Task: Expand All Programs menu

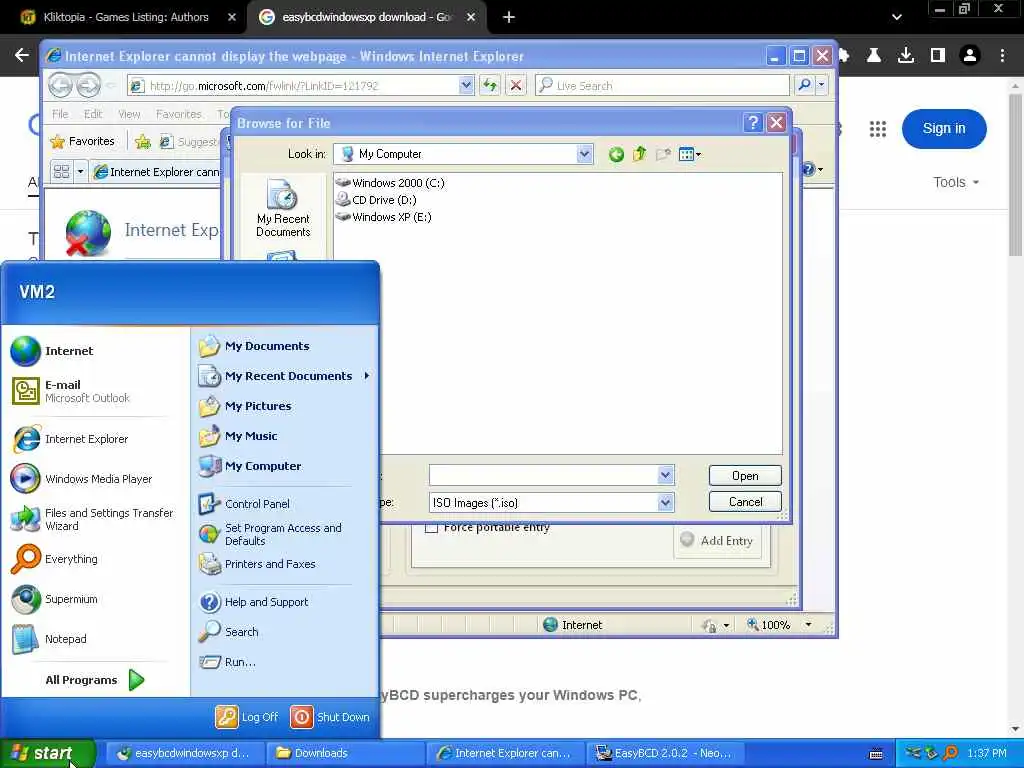Action: 95,680
